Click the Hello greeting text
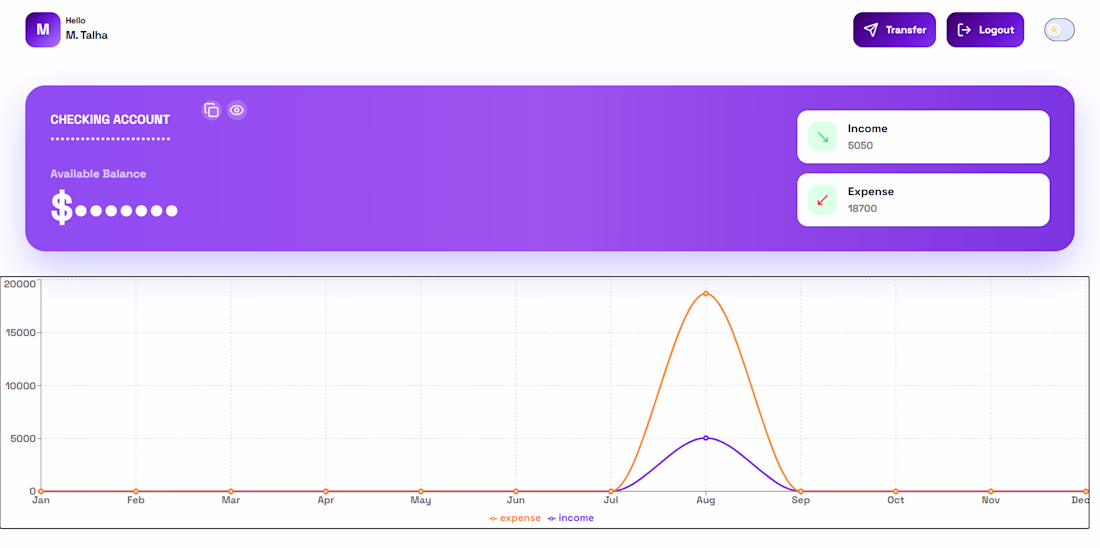Screen dimensions: 1100x548 tap(75, 20)
